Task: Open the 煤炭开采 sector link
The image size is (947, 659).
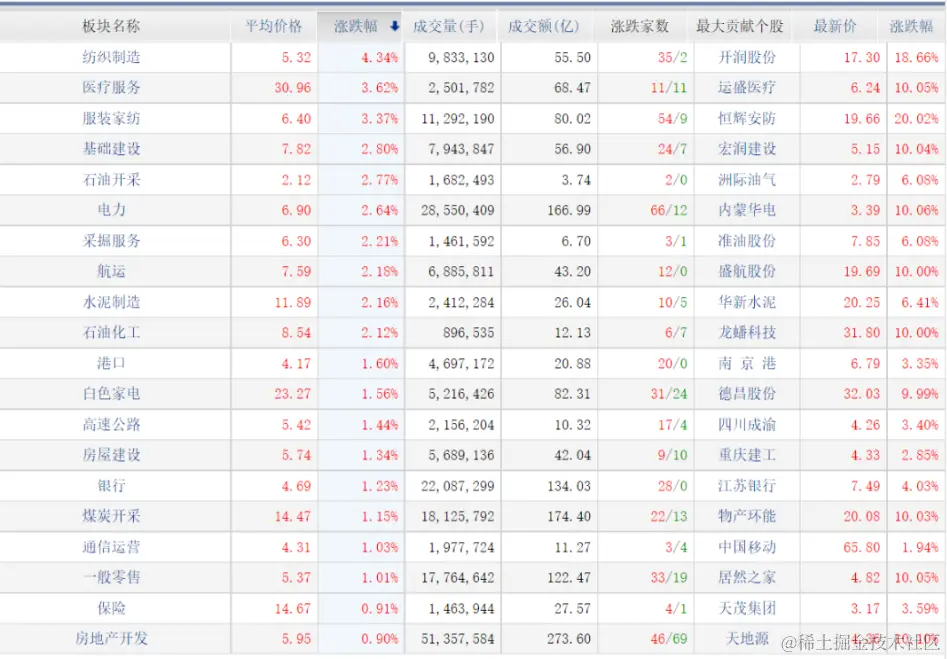Action: coord(111,516)
